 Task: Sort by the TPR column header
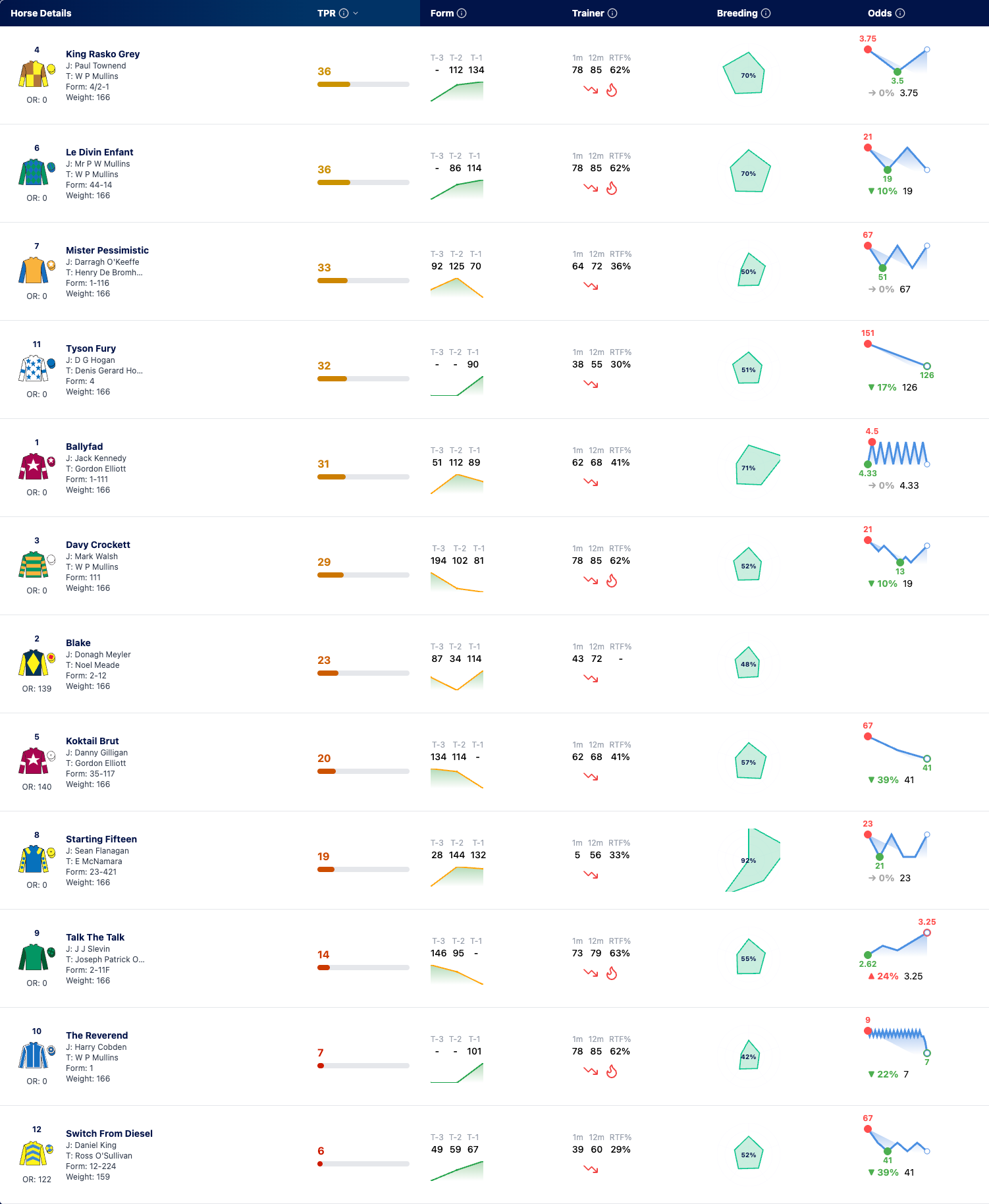pyautogui.click(x=327, y=13)
